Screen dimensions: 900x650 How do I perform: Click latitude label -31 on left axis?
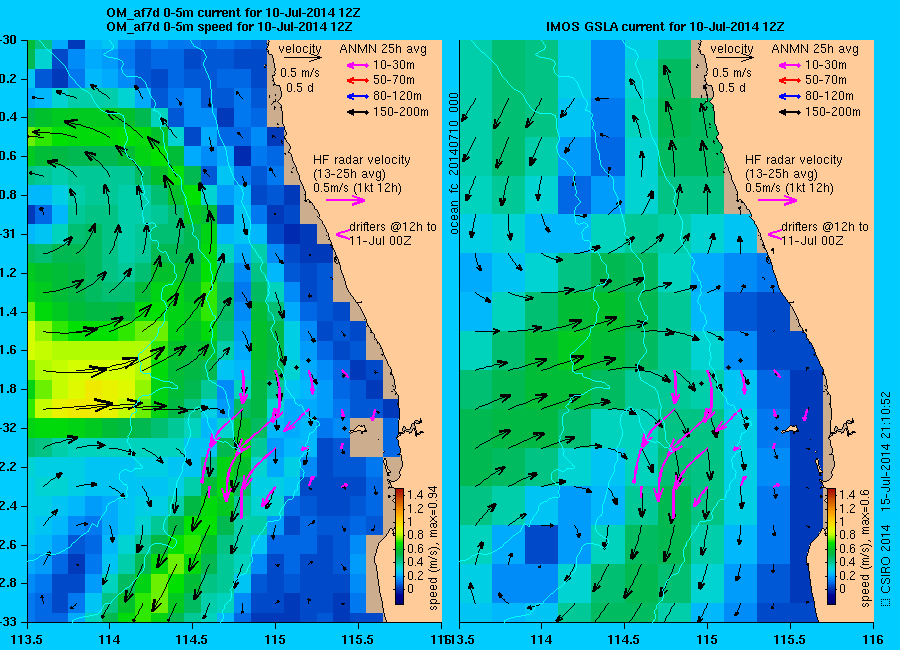click(8, 234)
